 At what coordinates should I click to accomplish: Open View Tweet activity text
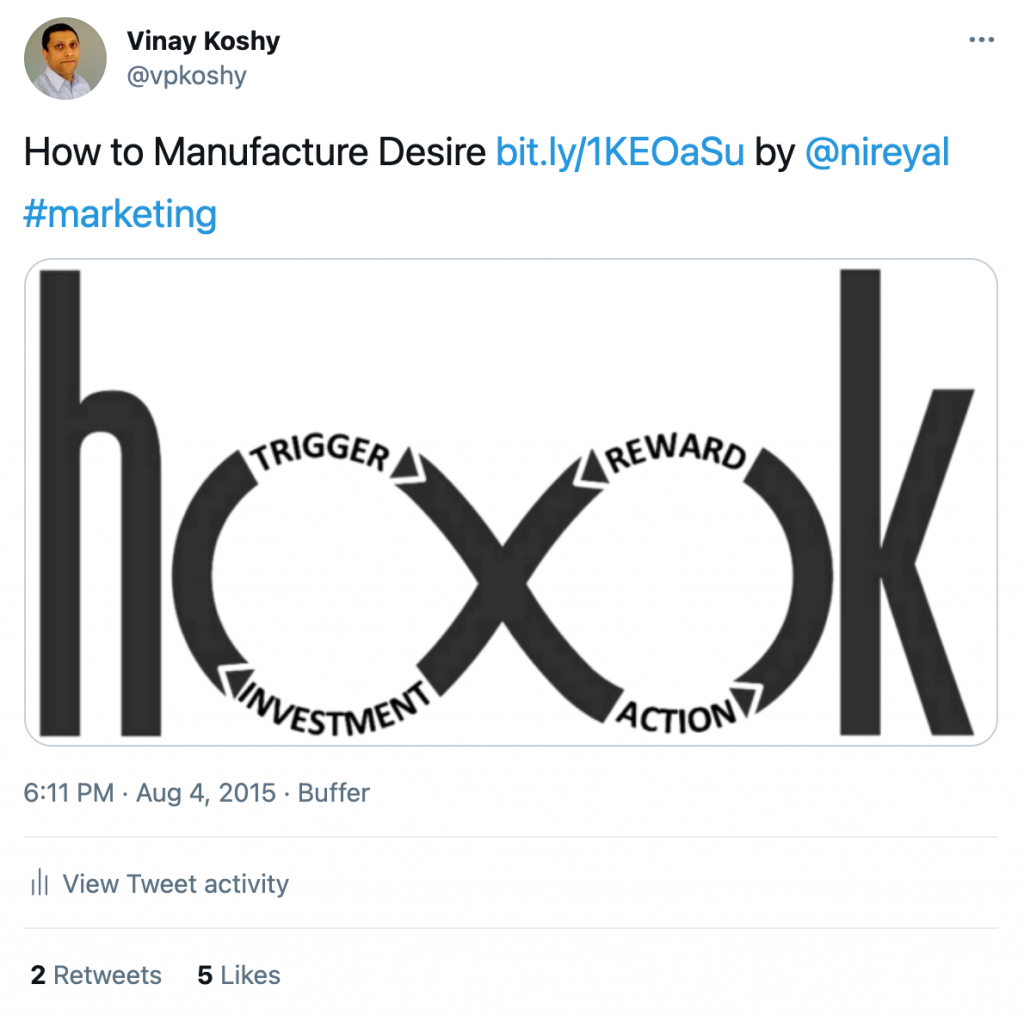tap(175, 883)
